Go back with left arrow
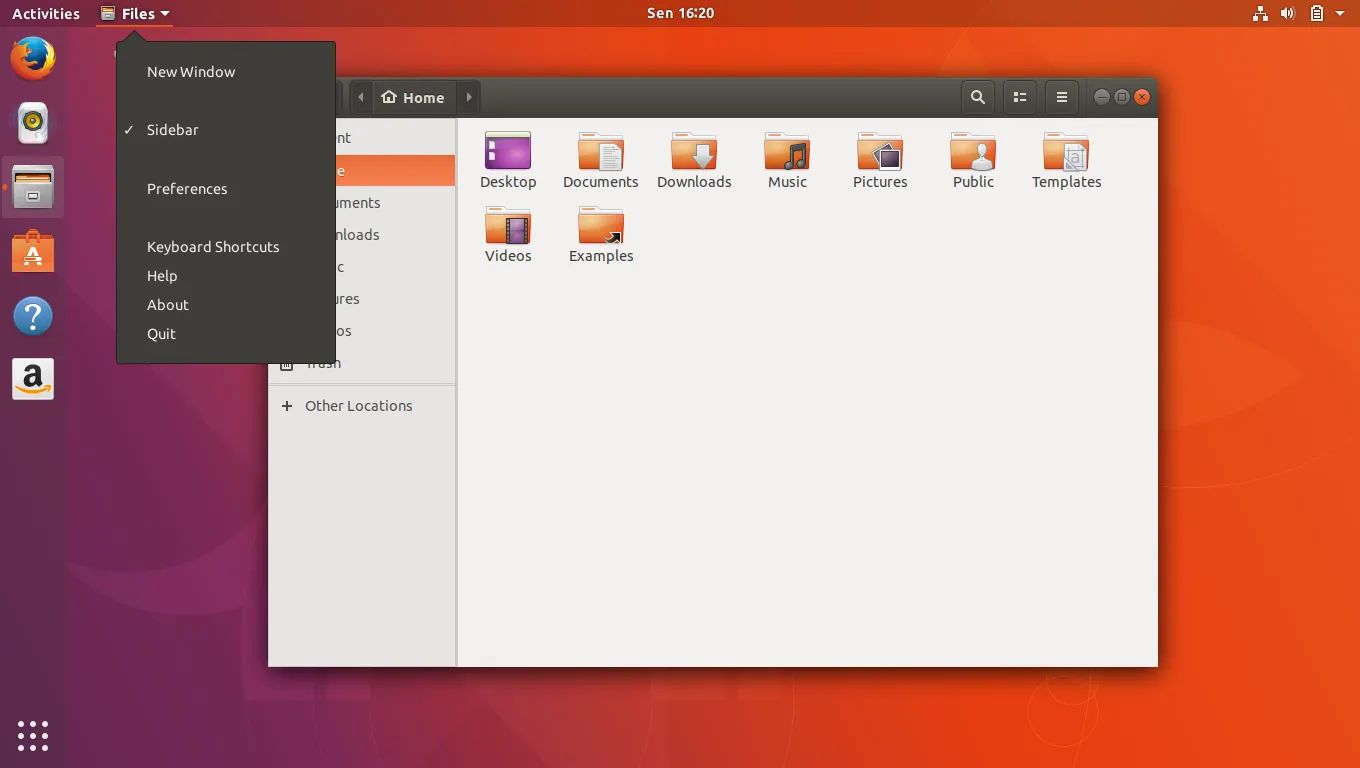Screen dimensions: 1360x768 point(361,97)
